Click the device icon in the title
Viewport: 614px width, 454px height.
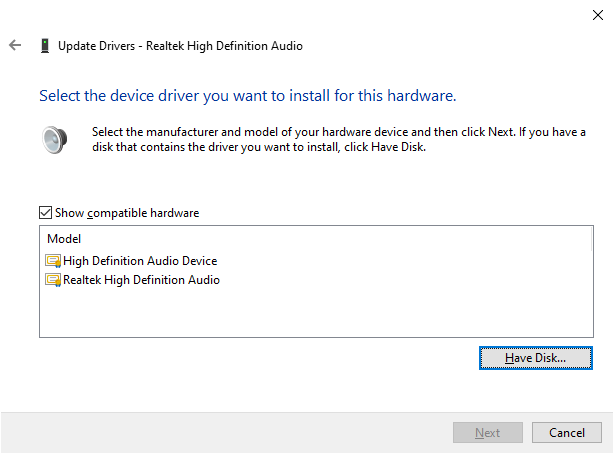point(45,46)
